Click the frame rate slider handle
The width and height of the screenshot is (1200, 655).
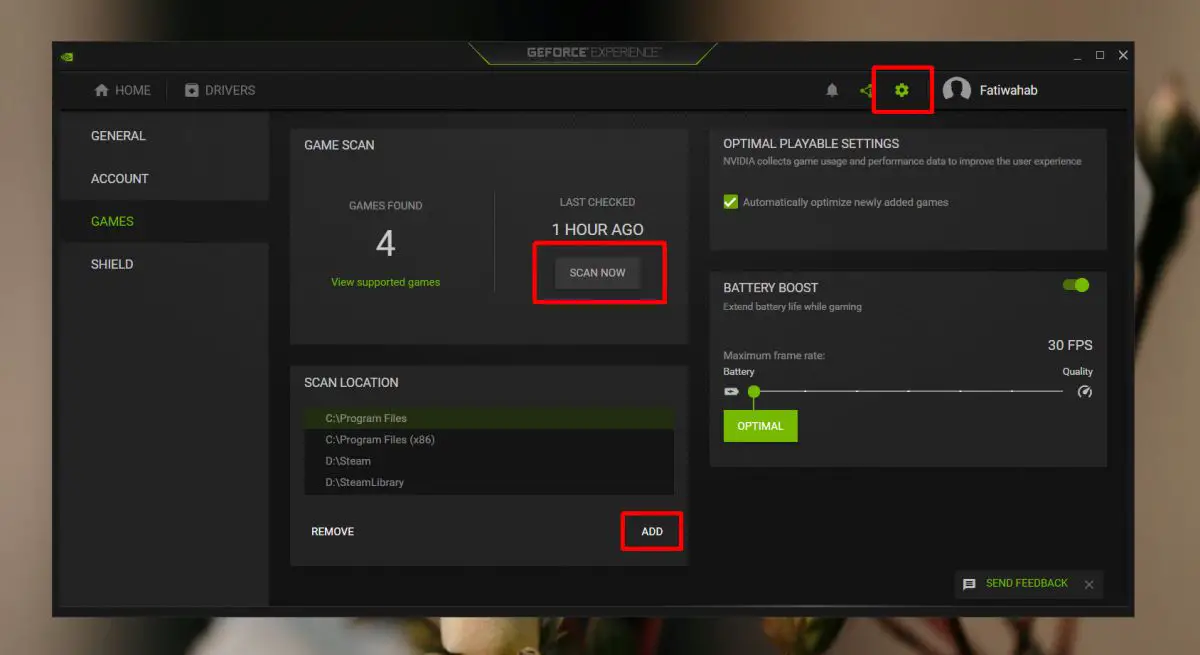(x=754, y=392)
